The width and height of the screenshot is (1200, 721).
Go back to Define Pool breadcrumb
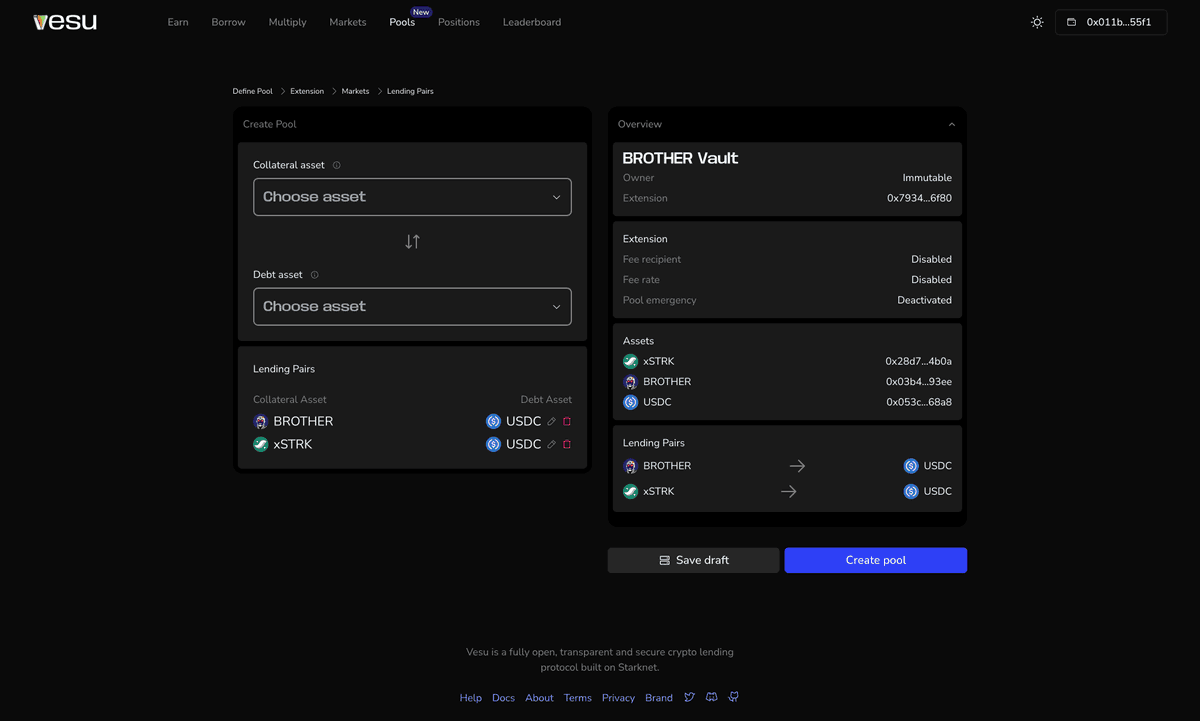click(x=252, y=91)
